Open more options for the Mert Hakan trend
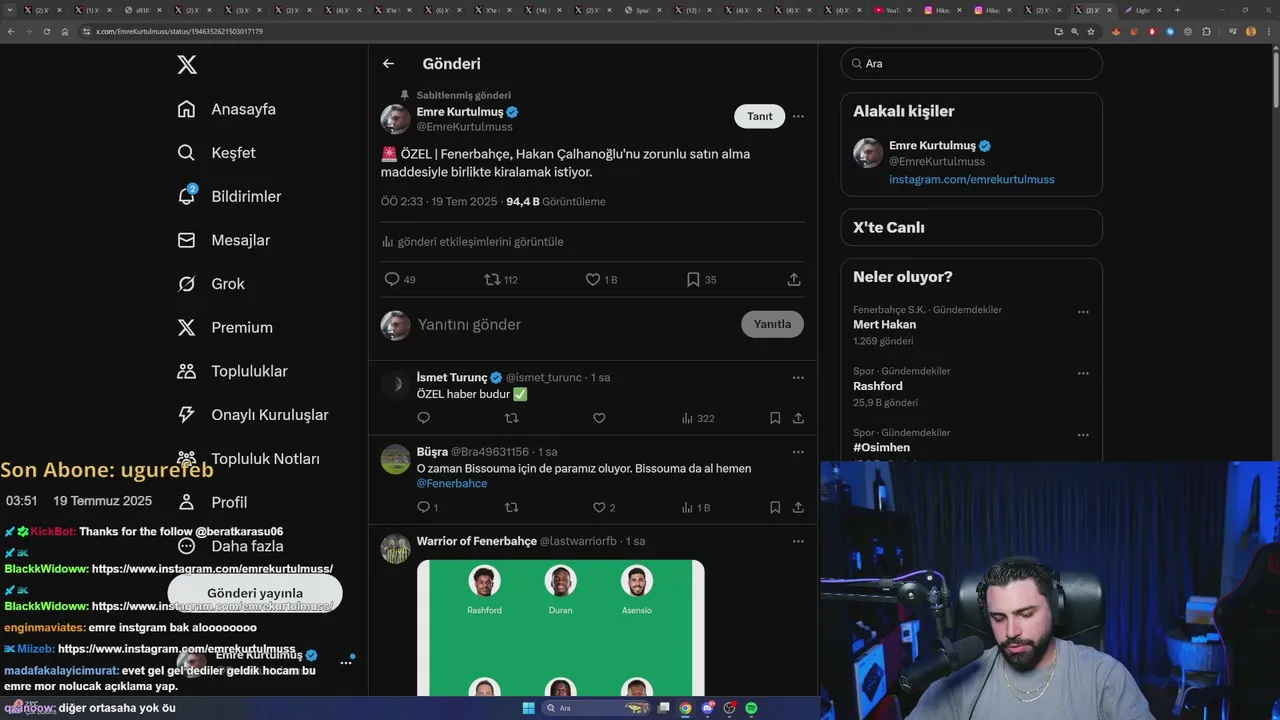Screen dimensions: 1280x720 (x=1083, y=312)
